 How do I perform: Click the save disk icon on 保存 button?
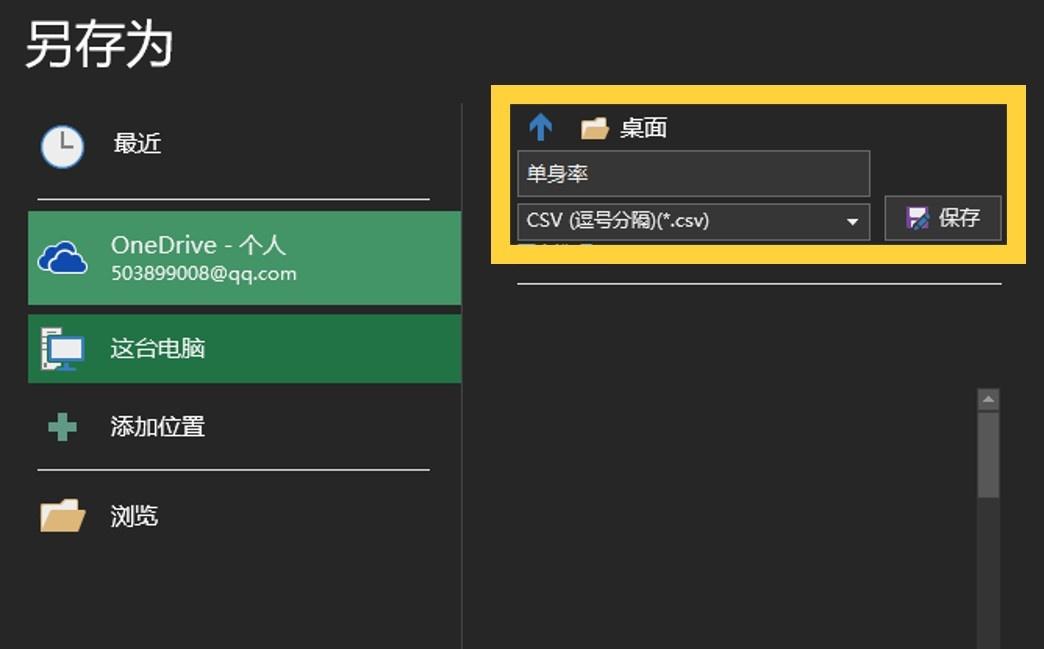917,218
